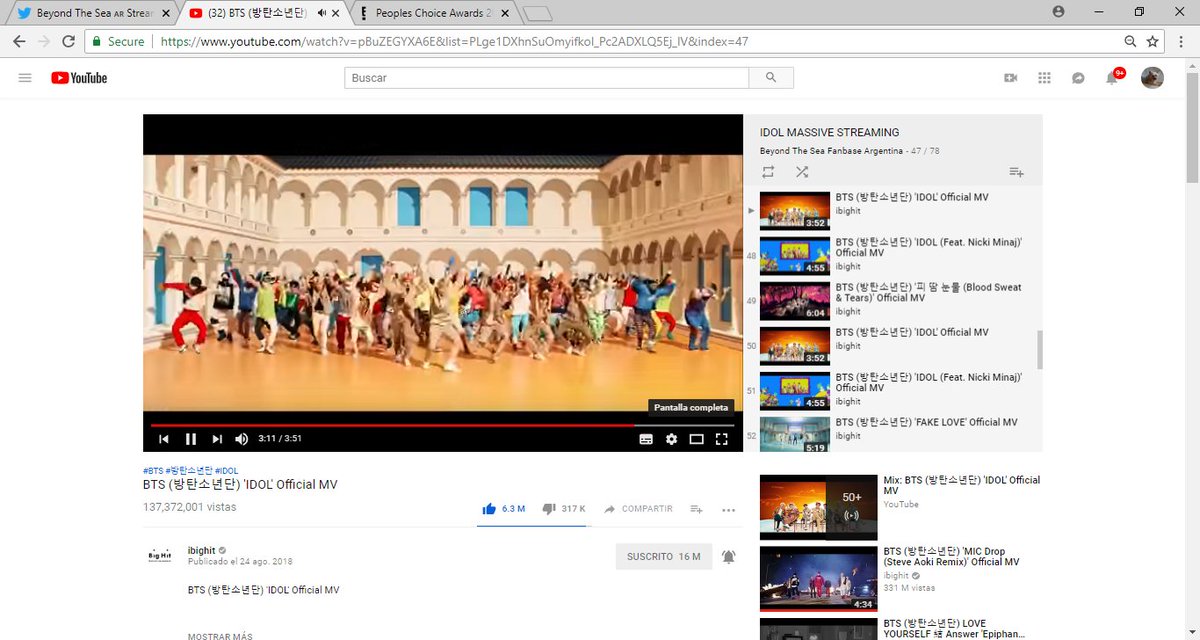This screenshot has width=1200, height=640.
Task: Open ibighit channel name link
Action: click(x=201, y=550)
